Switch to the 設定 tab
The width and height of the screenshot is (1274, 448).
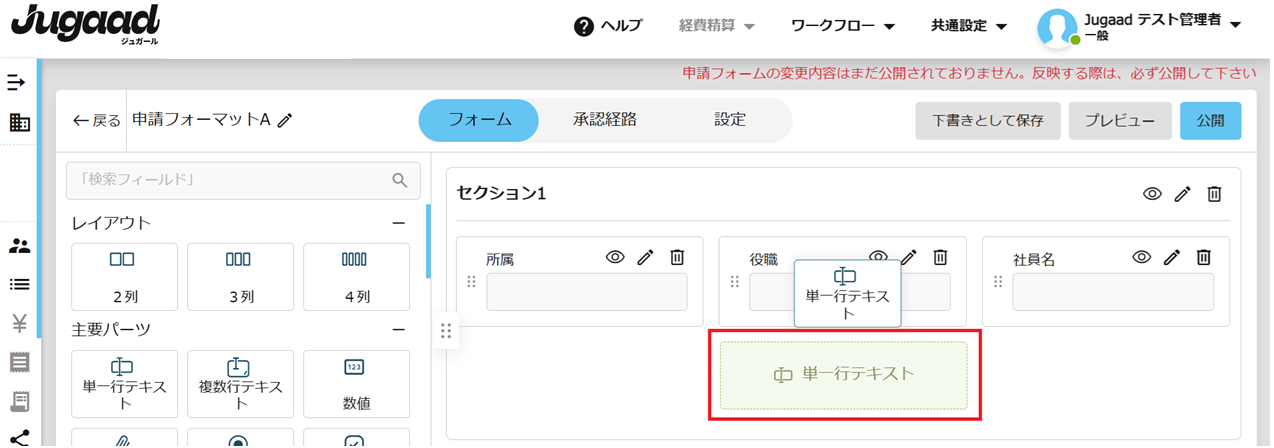click(730, 119)
